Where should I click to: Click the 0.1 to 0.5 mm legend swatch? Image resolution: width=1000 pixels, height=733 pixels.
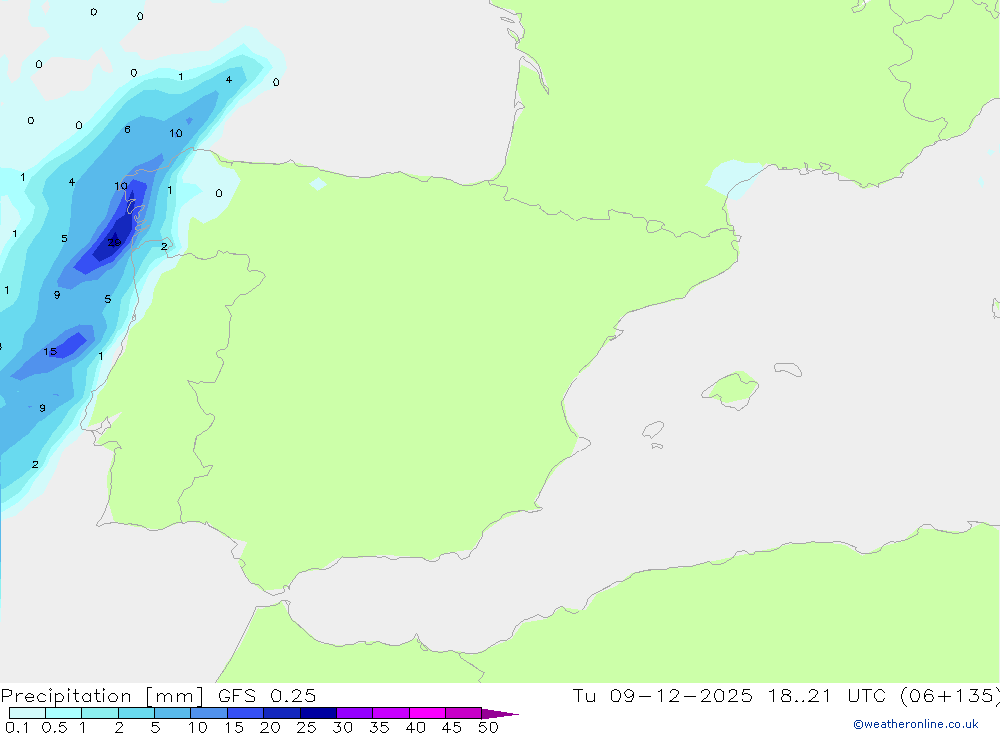pos(27,713)
